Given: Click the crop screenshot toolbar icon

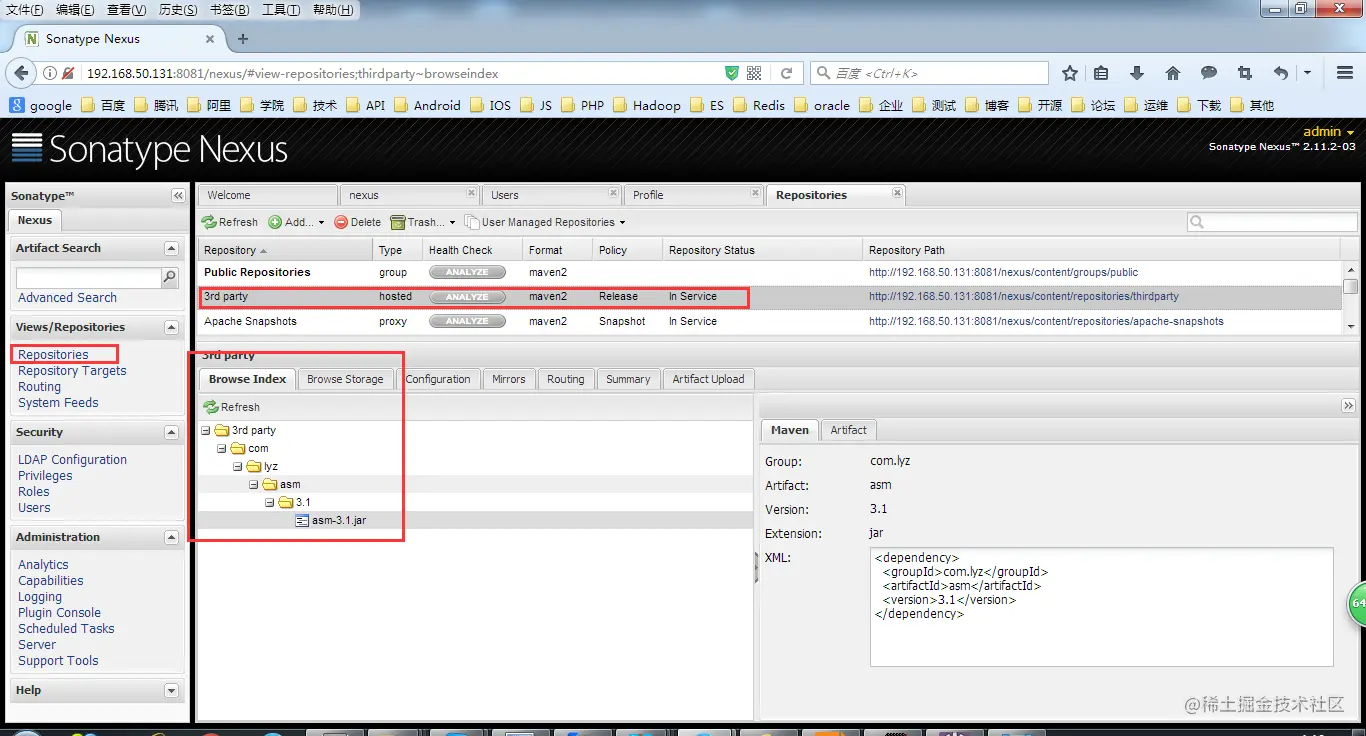Looking at the screenshot, I should 1244,73.
